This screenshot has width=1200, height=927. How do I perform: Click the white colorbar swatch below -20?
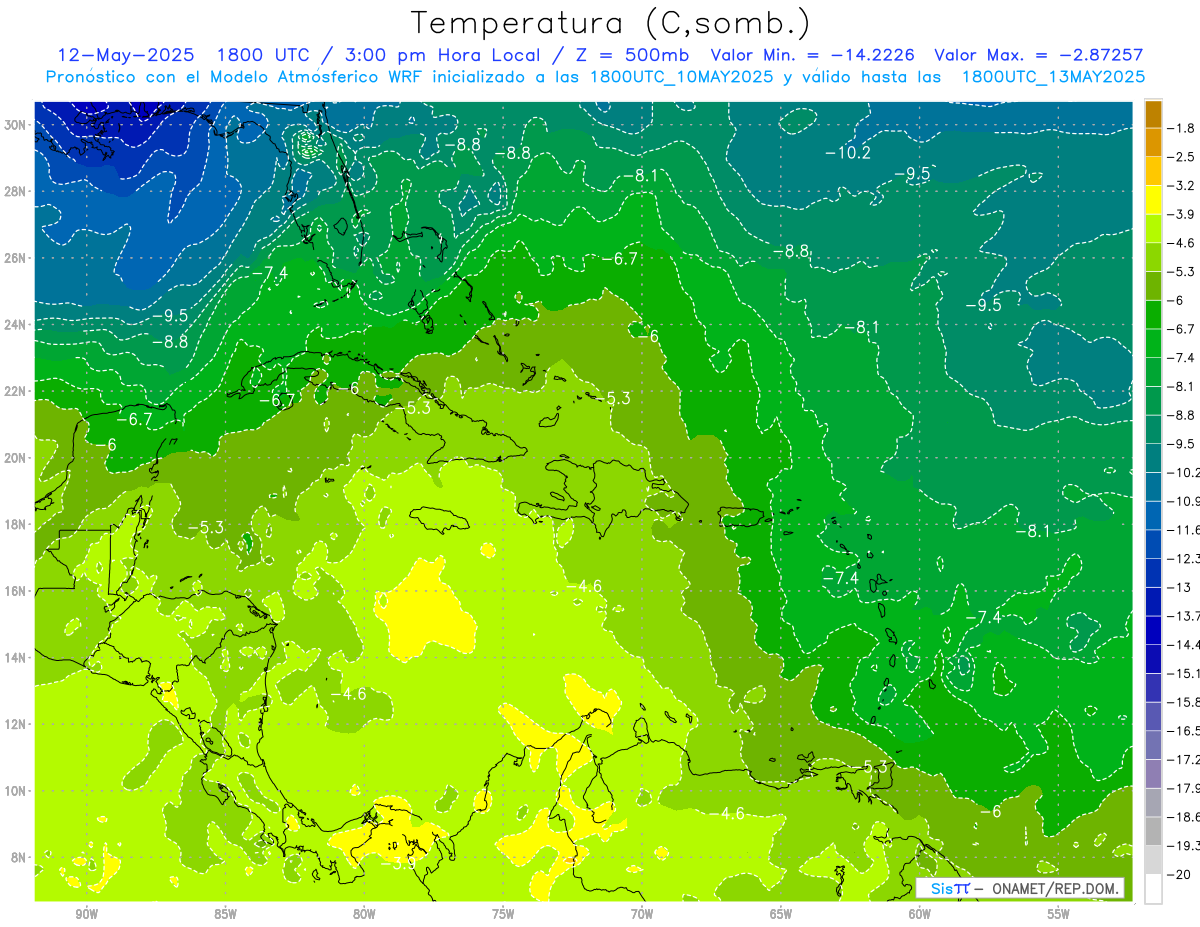(1153, 888)
